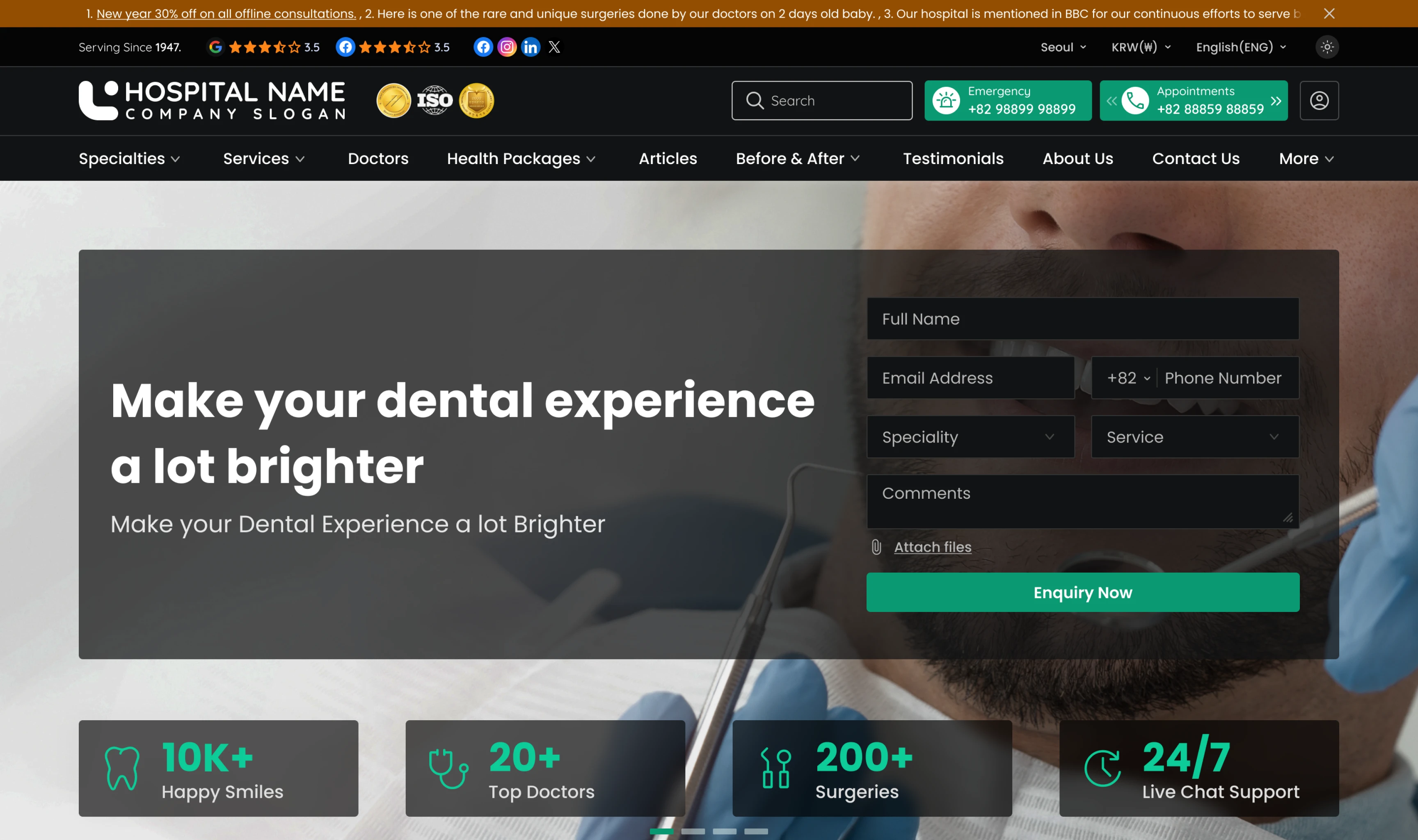Click the 10K+ Happy Smiles card
This screenshot has width=1418, height=840.
coord(218,768)
